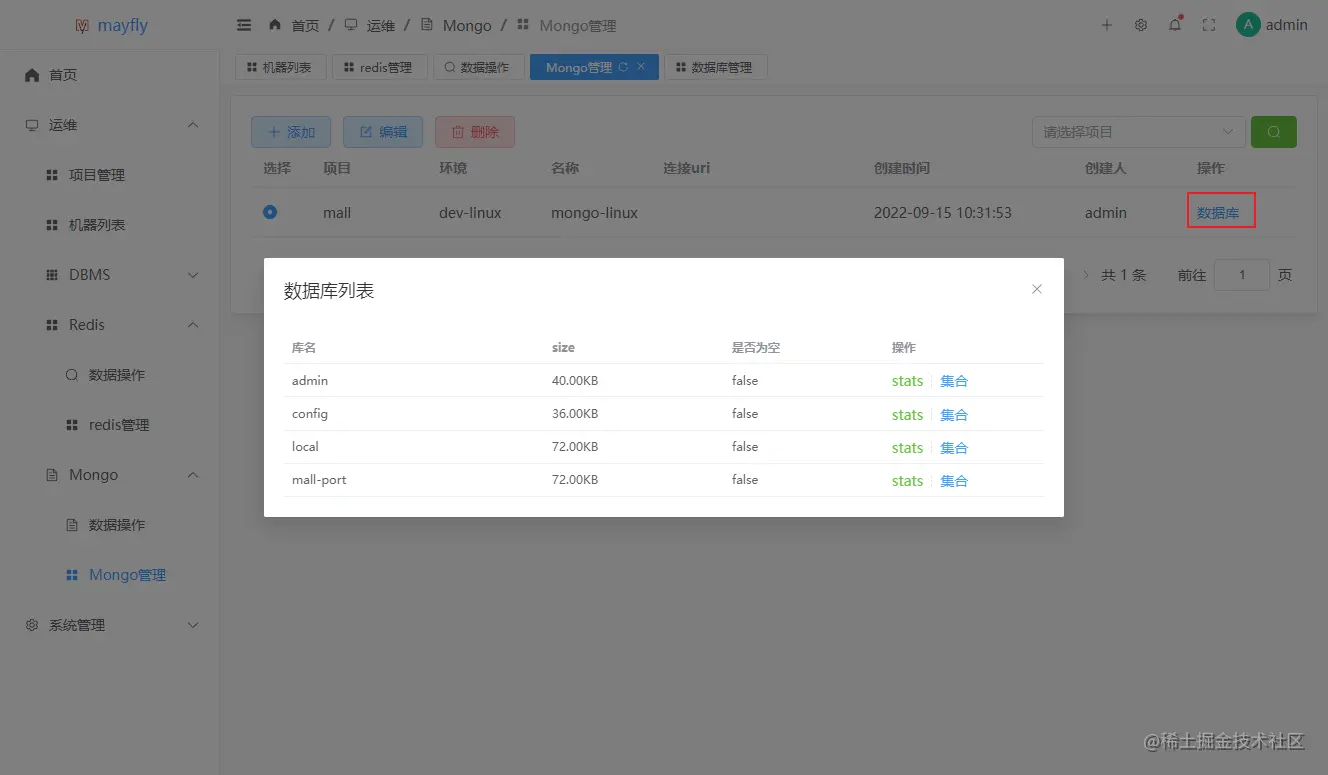
Task: Switch to the redis管理 tab
Action: pos(380,67)
